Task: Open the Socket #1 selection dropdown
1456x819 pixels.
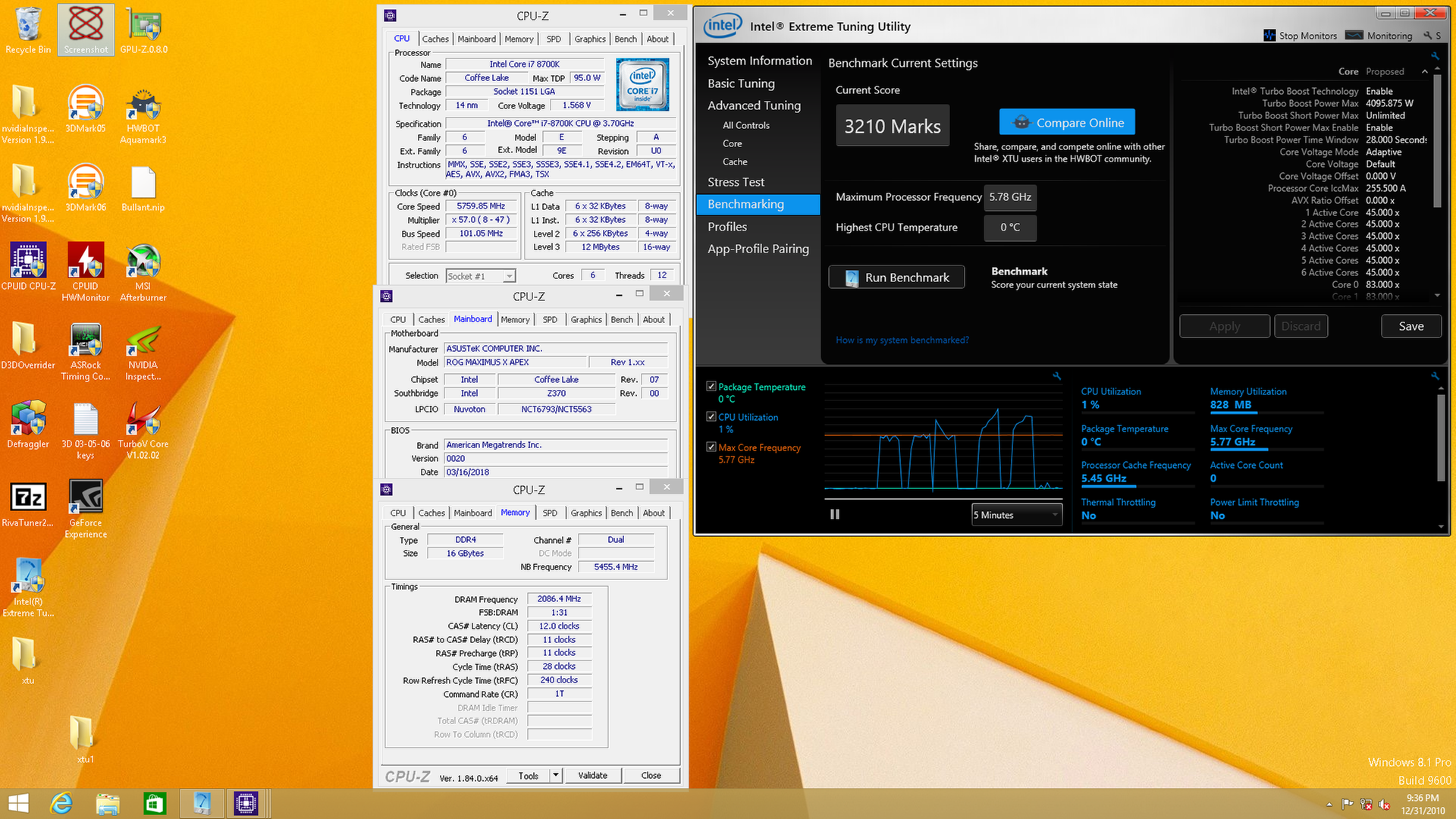Action: click(481, 276)
